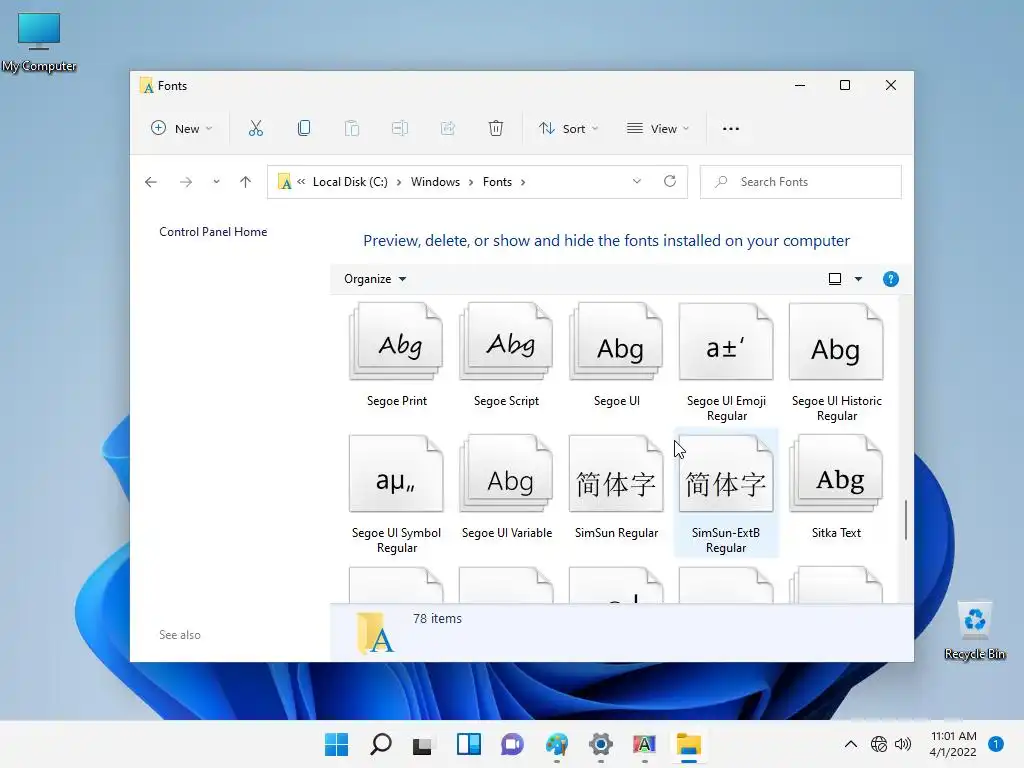Image resolution: width=1024 pixels, height=768 pixels.
Task: Click the change view icon button
Action: pyautogui.click(x=835, y=279)
